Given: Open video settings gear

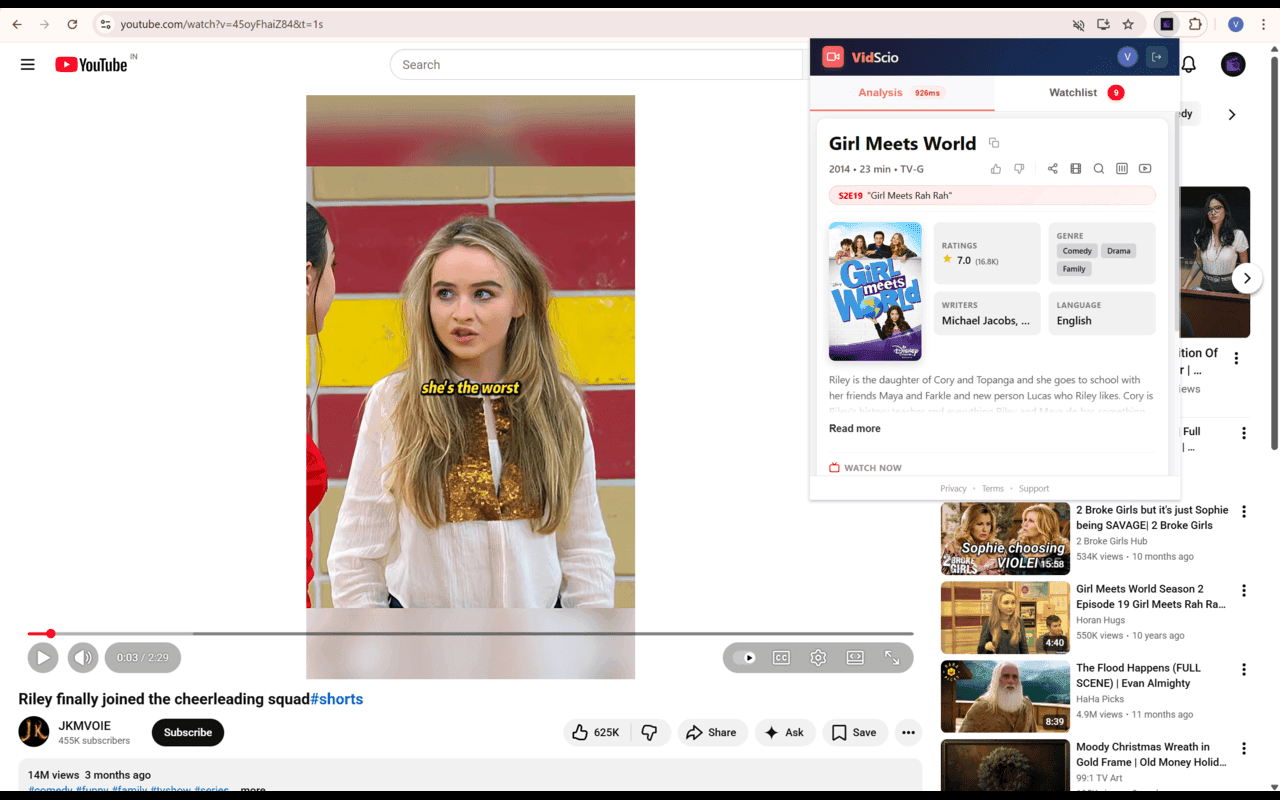Looking at the screenshot, I should [x=818, y=658].
